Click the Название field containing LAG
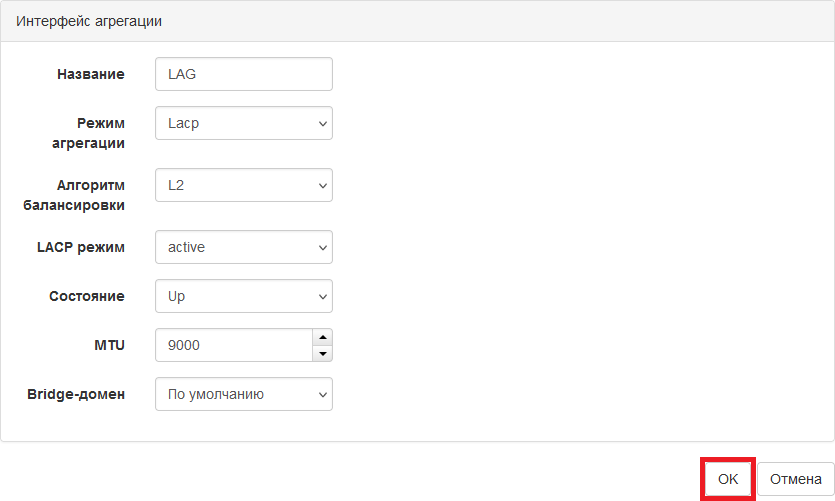This screenshot has width=835, height=501. [244, 74]
